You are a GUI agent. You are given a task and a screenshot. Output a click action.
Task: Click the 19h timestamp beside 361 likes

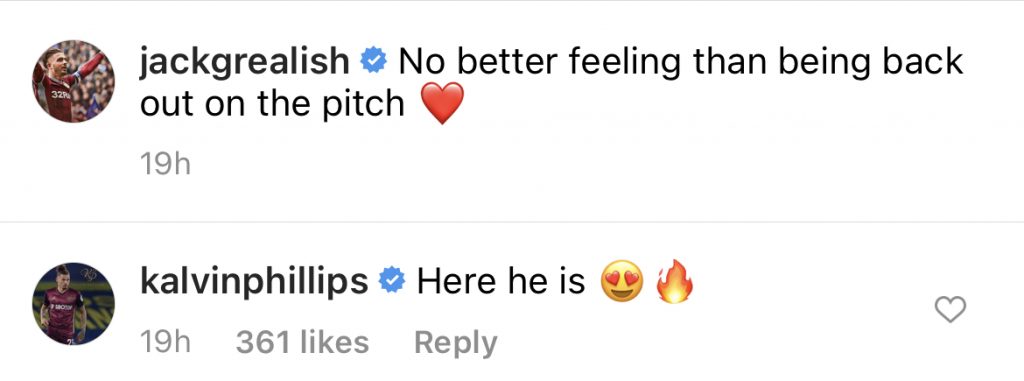point(166,342)
